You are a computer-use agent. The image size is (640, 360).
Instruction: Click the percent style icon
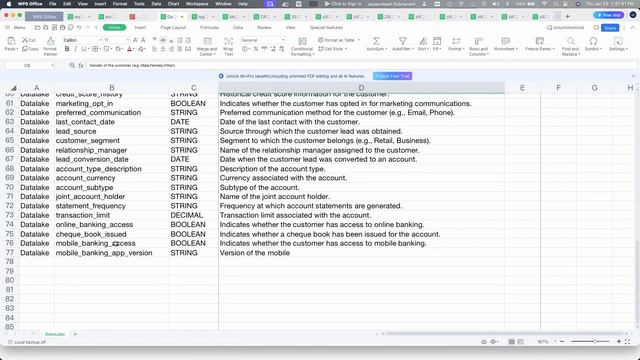pos(256,49)
